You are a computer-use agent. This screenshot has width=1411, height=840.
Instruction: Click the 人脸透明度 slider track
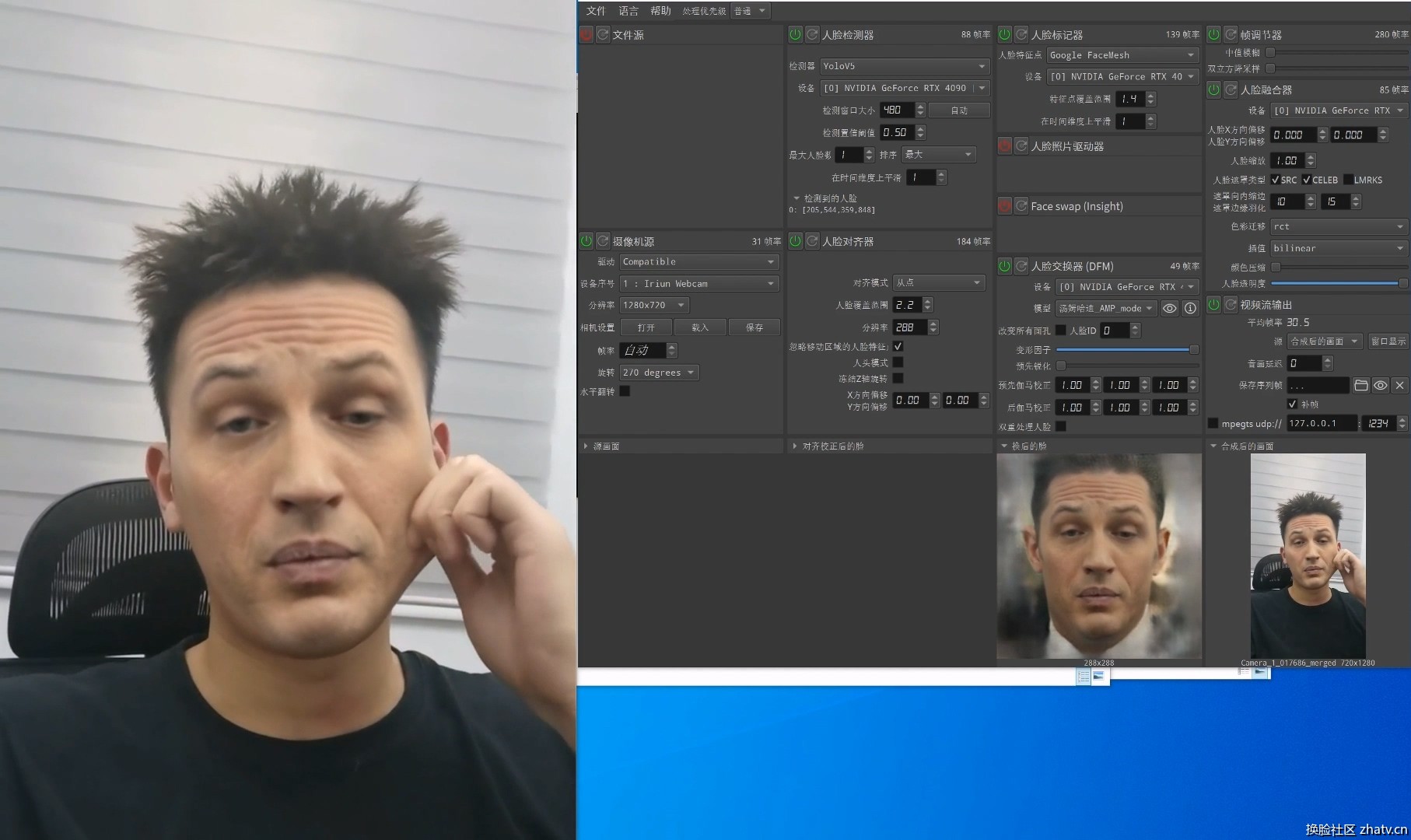pyautogui.click(x=1336, y=284)
